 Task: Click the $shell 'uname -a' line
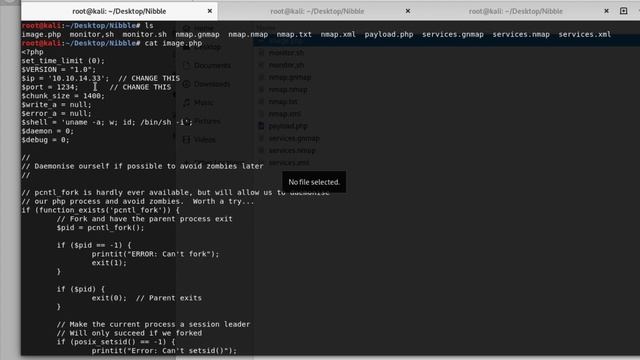click(107, 122)
